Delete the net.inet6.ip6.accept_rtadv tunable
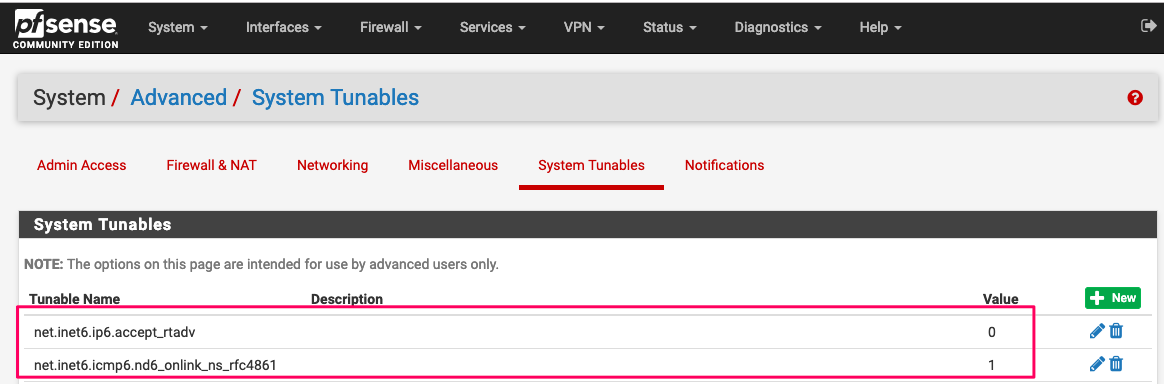Image resolution: width=1164 pixels, height=384 pixels. coord(1116,331)
